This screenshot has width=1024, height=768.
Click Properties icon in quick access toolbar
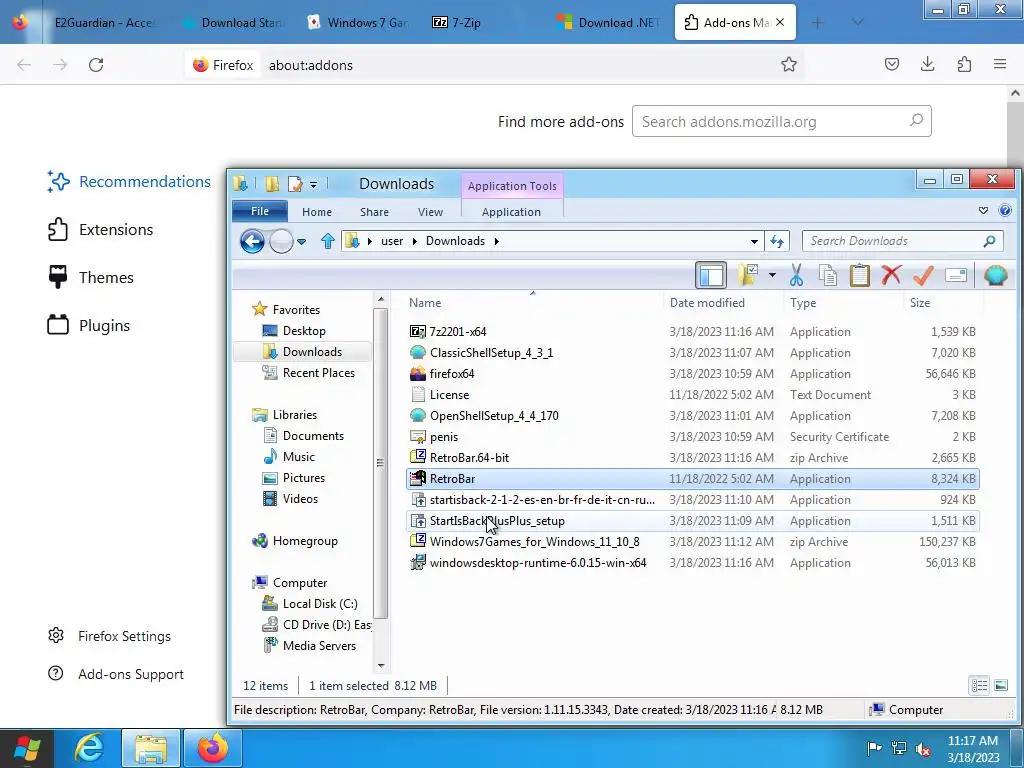coord(295,184)
